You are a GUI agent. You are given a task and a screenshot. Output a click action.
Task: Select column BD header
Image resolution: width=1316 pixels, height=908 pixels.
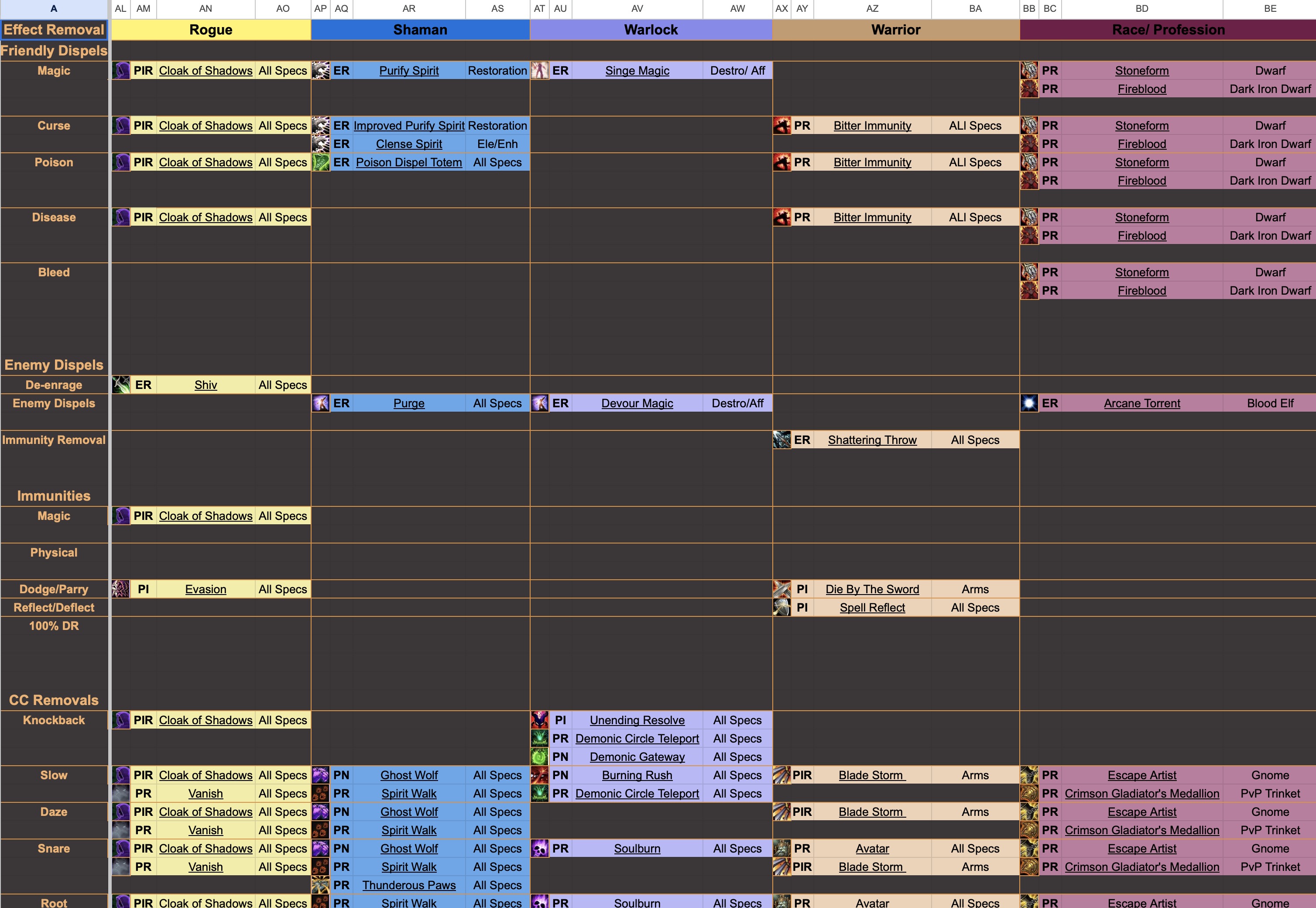(1142, 9)
